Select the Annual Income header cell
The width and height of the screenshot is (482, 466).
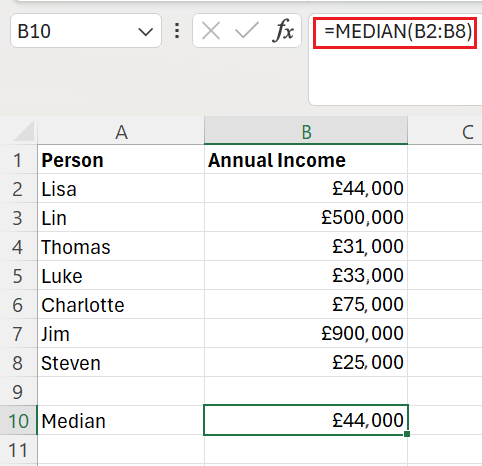click(306, 160)
